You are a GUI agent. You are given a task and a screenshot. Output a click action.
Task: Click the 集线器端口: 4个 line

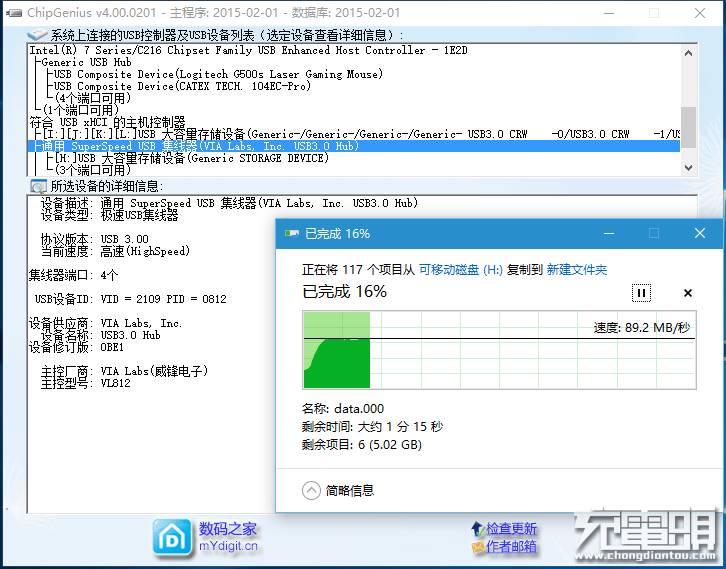74,275
